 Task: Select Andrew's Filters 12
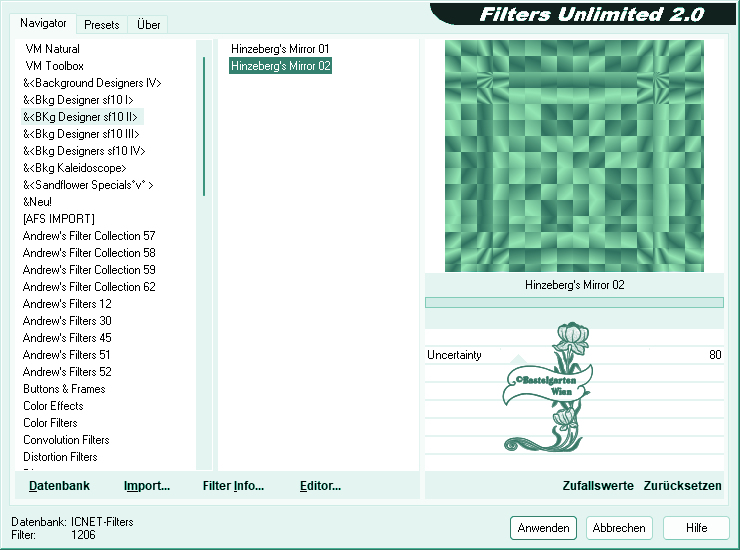tap(67, 304)
